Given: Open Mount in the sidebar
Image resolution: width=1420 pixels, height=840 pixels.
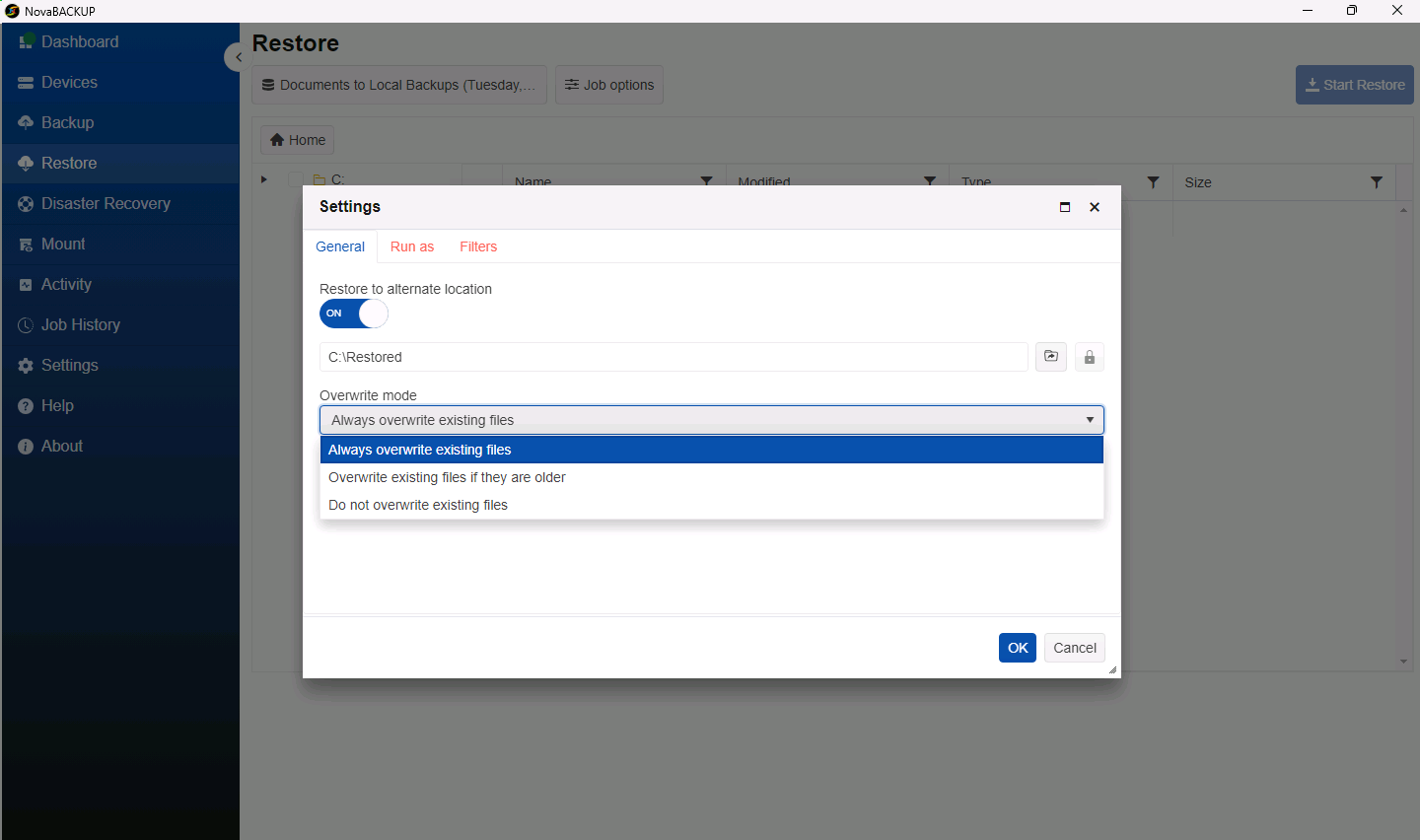Looking at the screenshot, I should click(x=119, y=245).
